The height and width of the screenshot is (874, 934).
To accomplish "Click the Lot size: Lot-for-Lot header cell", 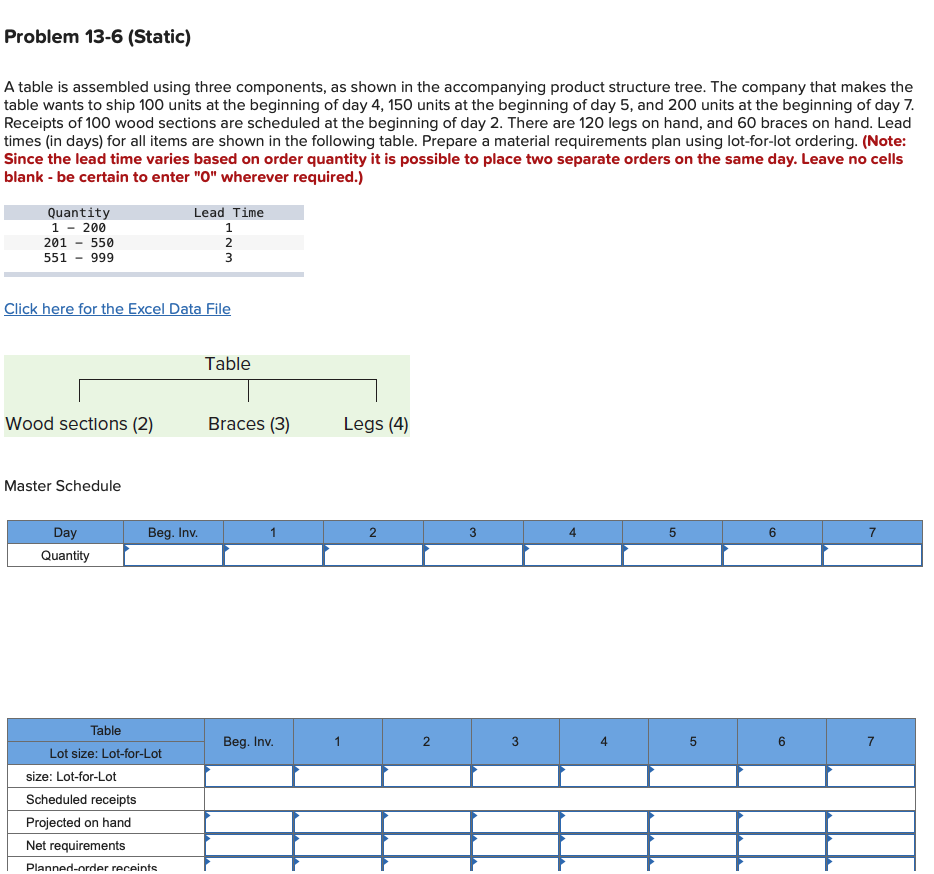I will (x=105, y=753).
